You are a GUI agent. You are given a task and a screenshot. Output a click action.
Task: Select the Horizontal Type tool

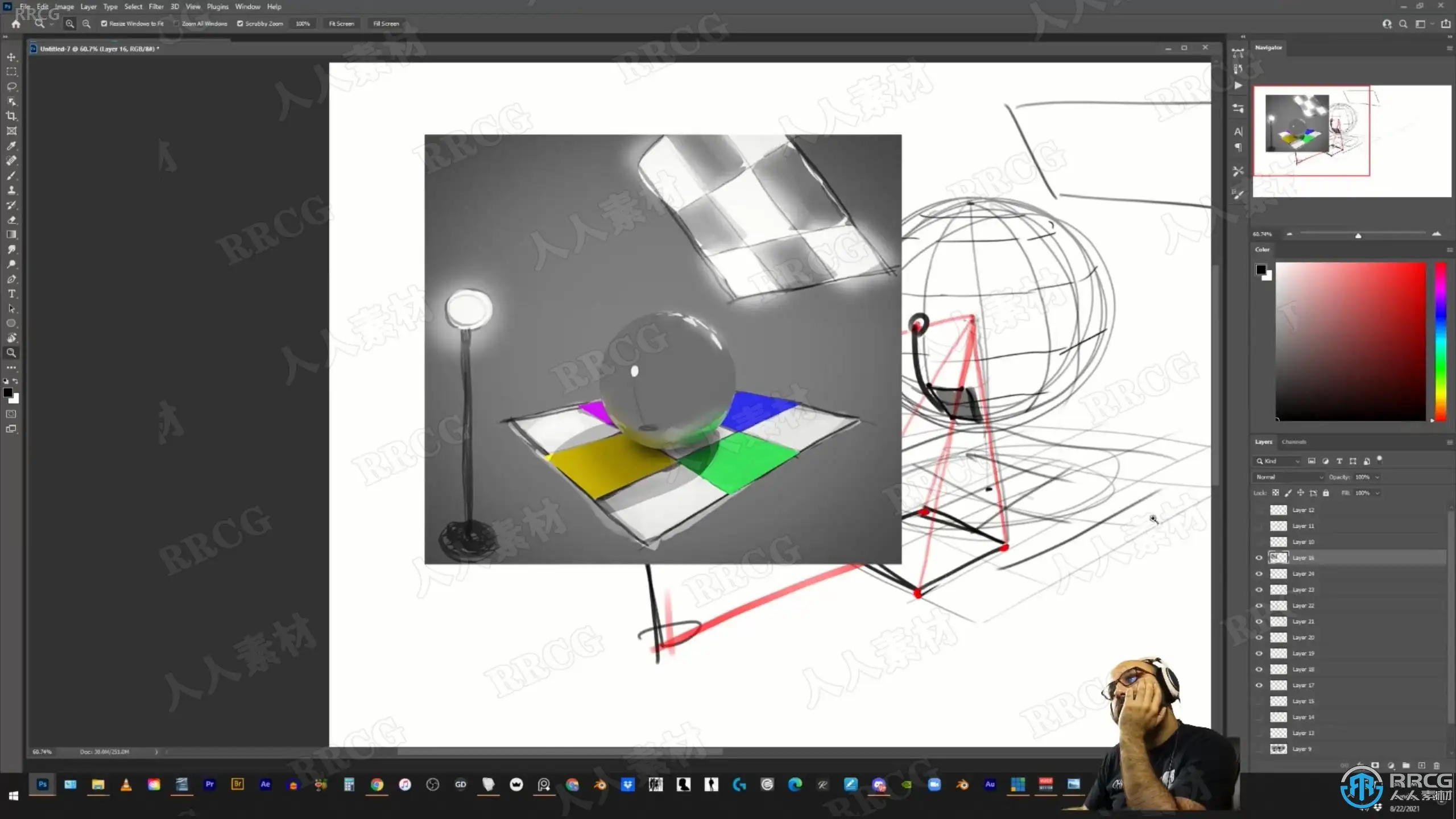(11, 294)
